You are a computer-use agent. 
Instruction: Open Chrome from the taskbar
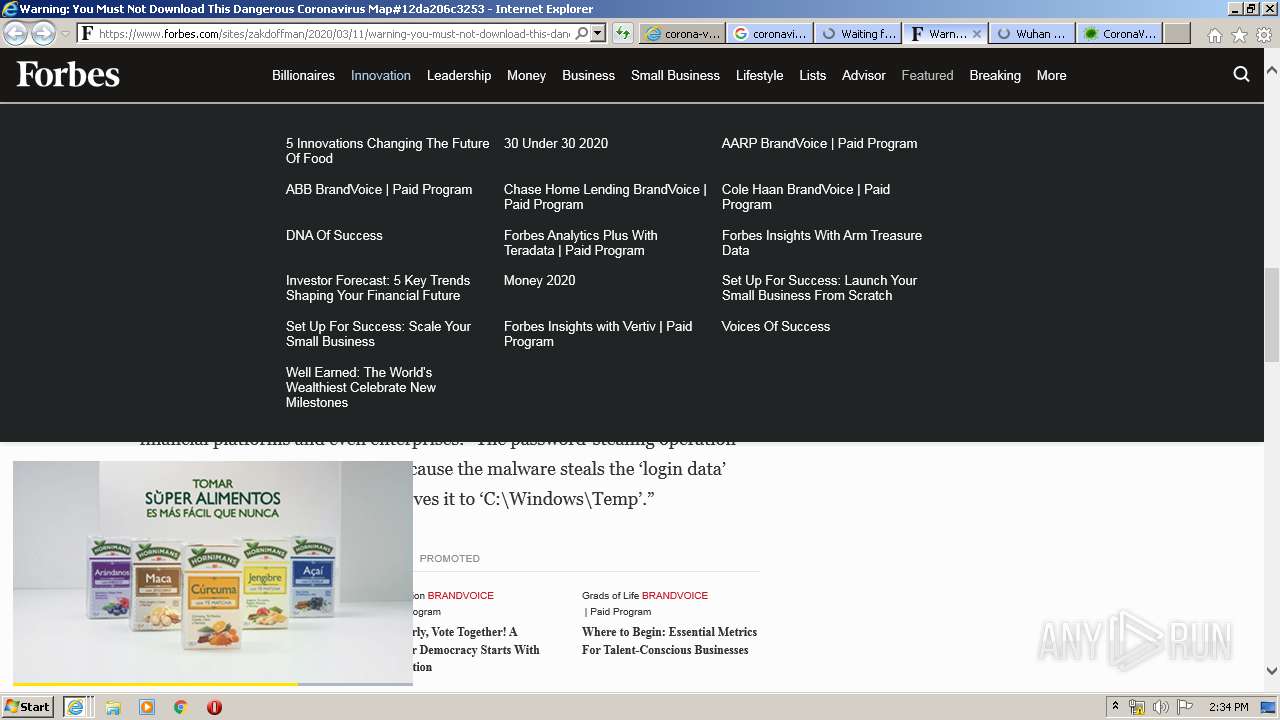(x=180, y=707)
